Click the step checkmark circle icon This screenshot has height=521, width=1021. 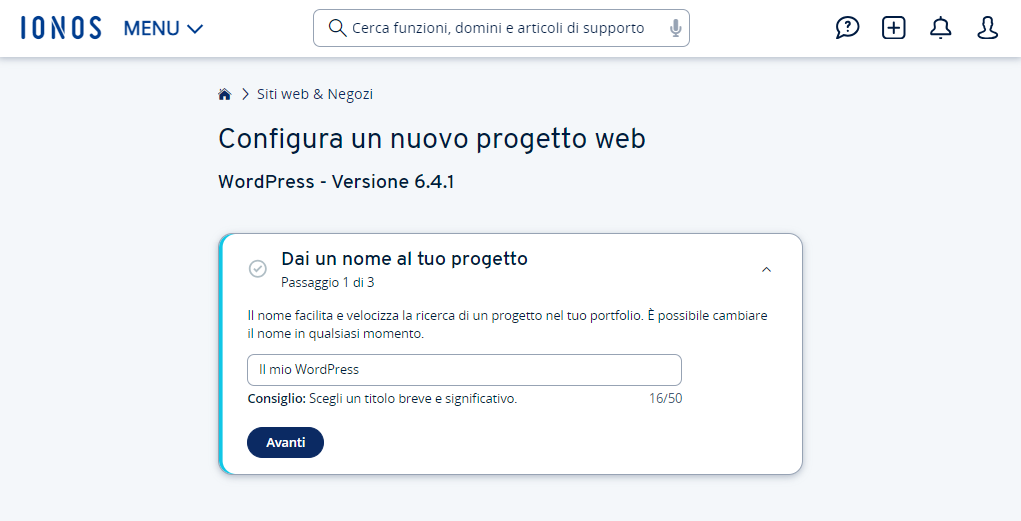(258, 269)
